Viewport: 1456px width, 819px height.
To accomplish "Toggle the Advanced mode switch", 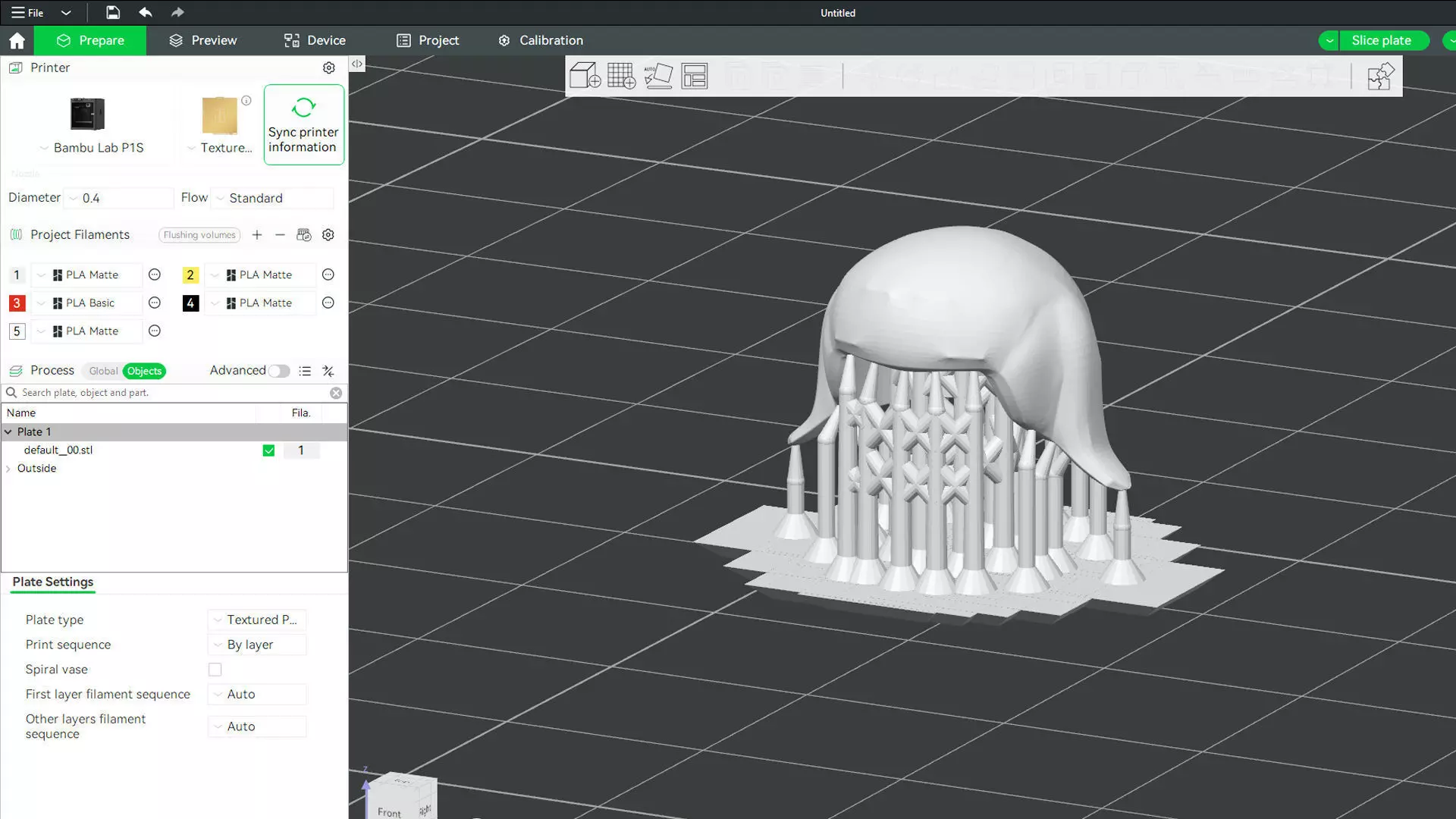I will pyautogui.click(x=278, y=371).
